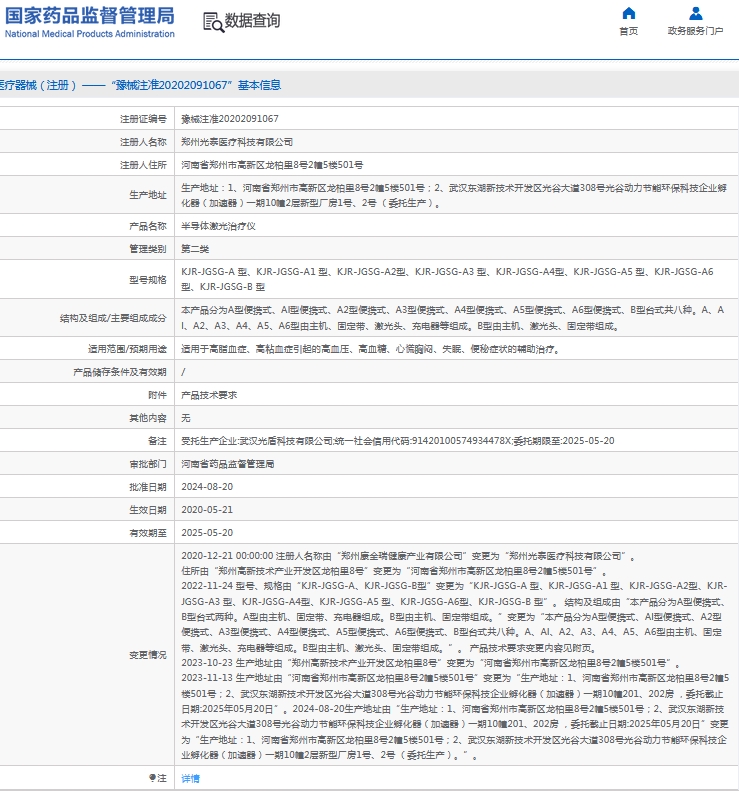Click the 产品名称 label cell
739x791 pixels.
coord(148,226)
